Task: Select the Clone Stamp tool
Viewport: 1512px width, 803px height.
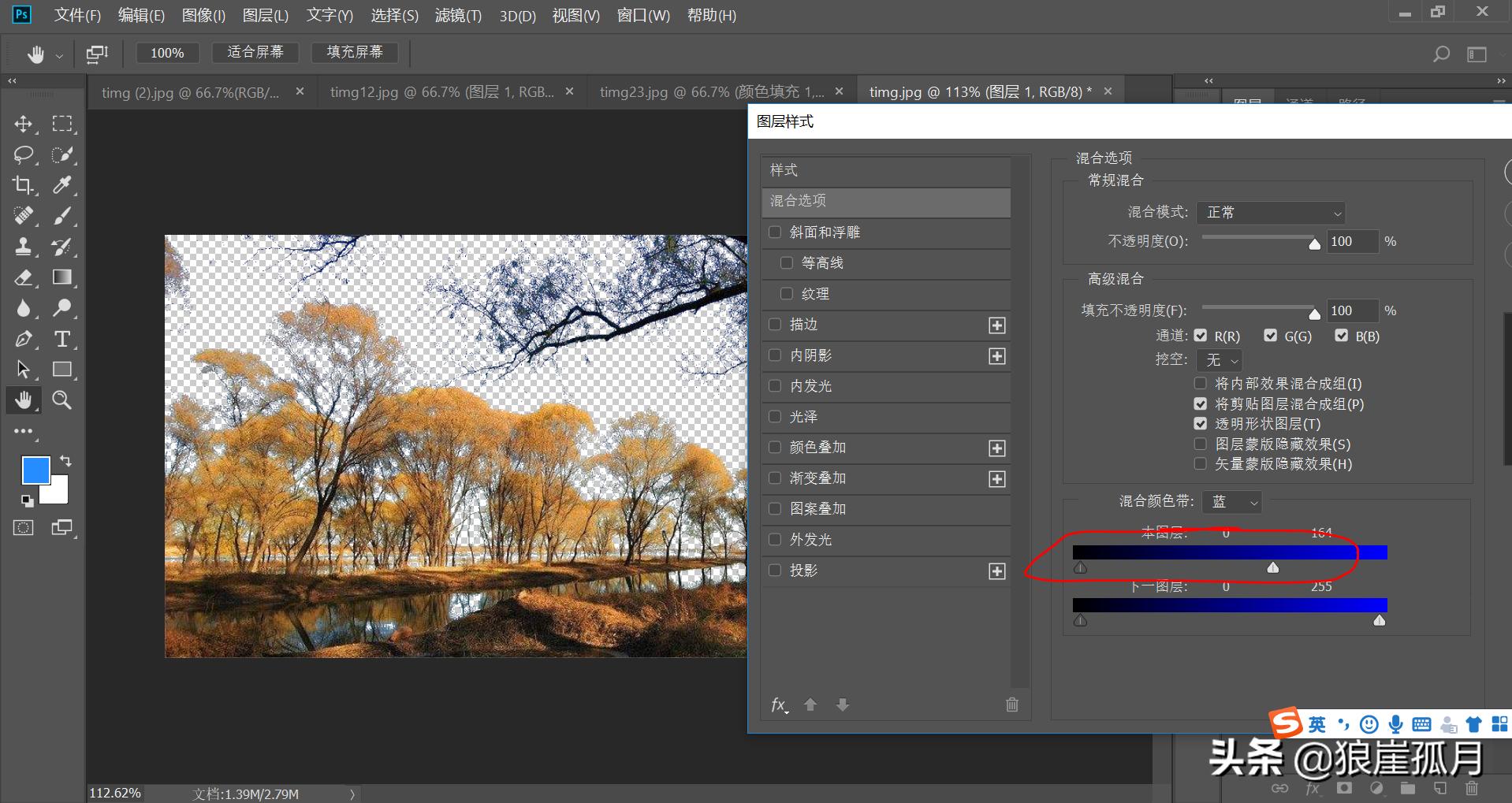Action: 24,247
